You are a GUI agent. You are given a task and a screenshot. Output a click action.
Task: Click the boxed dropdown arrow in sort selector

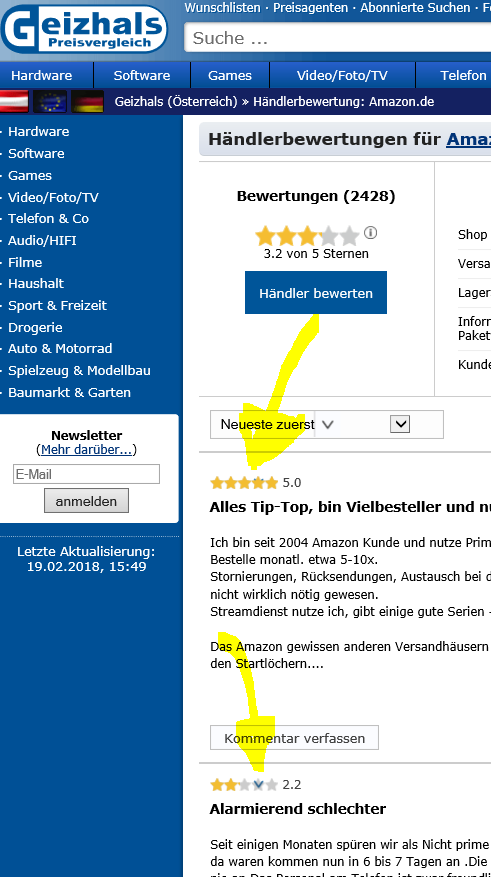(x=400, y=424)
